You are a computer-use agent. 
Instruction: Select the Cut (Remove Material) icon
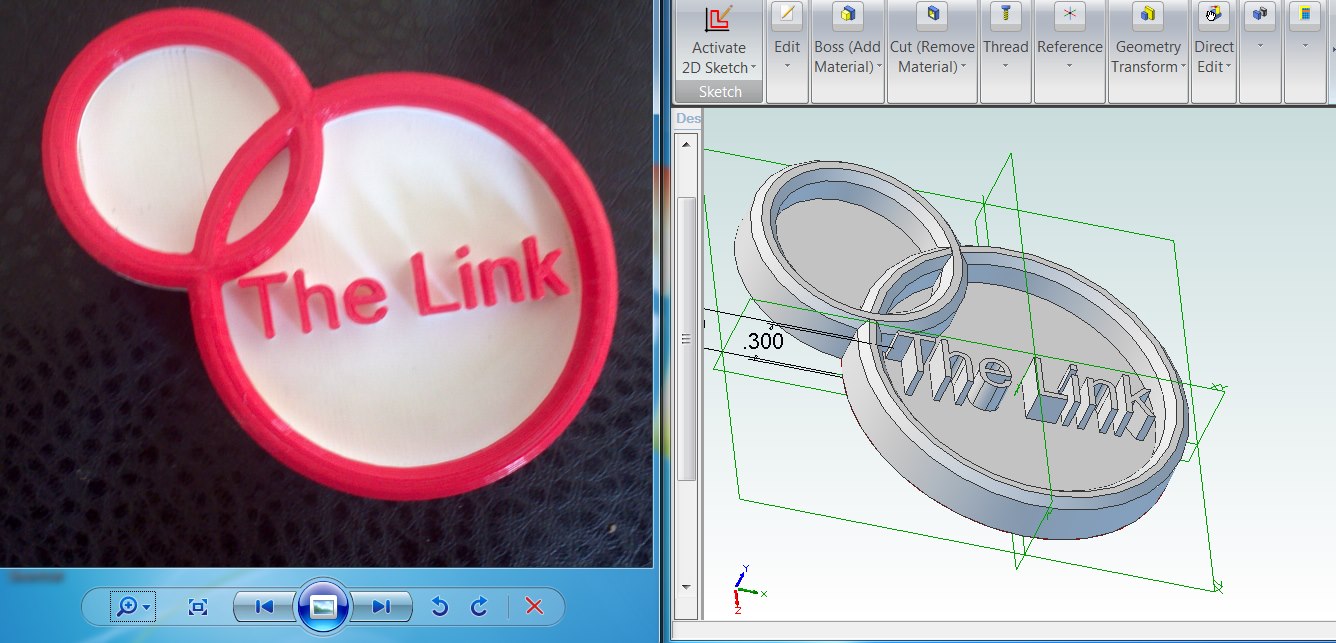click(x=932, y=14)
